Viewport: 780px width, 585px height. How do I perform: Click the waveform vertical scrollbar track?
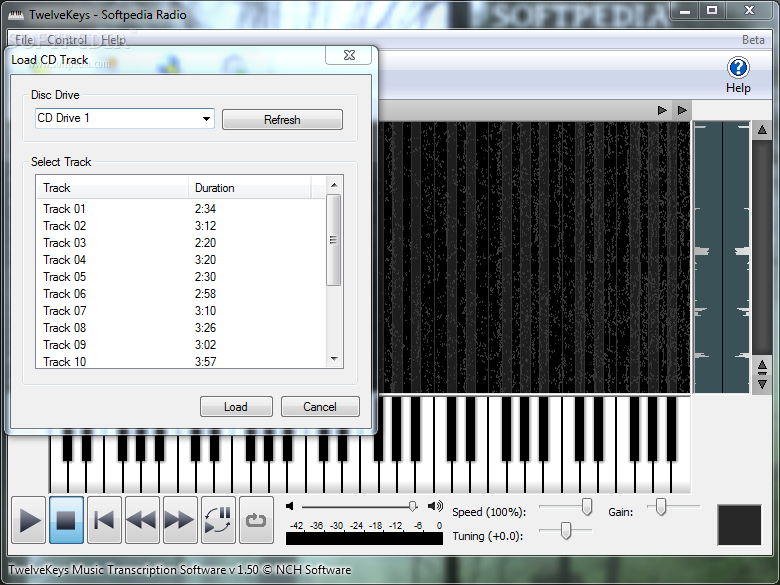pyautogui.click(x=762, y=249)
